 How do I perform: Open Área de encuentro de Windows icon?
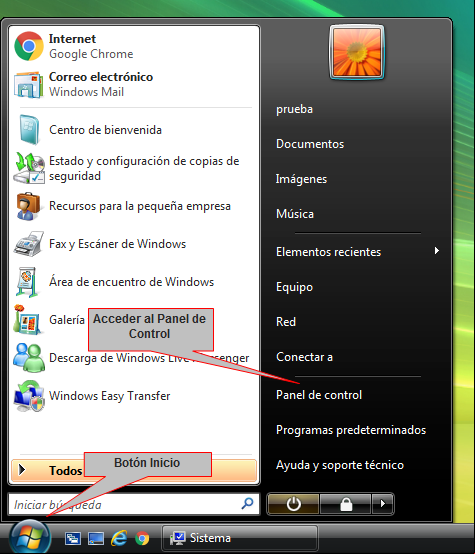pos(28,282)
